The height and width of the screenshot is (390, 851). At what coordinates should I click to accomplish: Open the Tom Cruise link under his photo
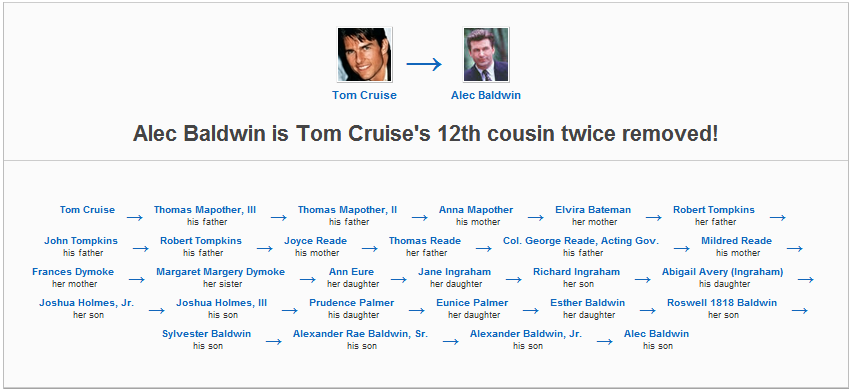tap(364, 95)
